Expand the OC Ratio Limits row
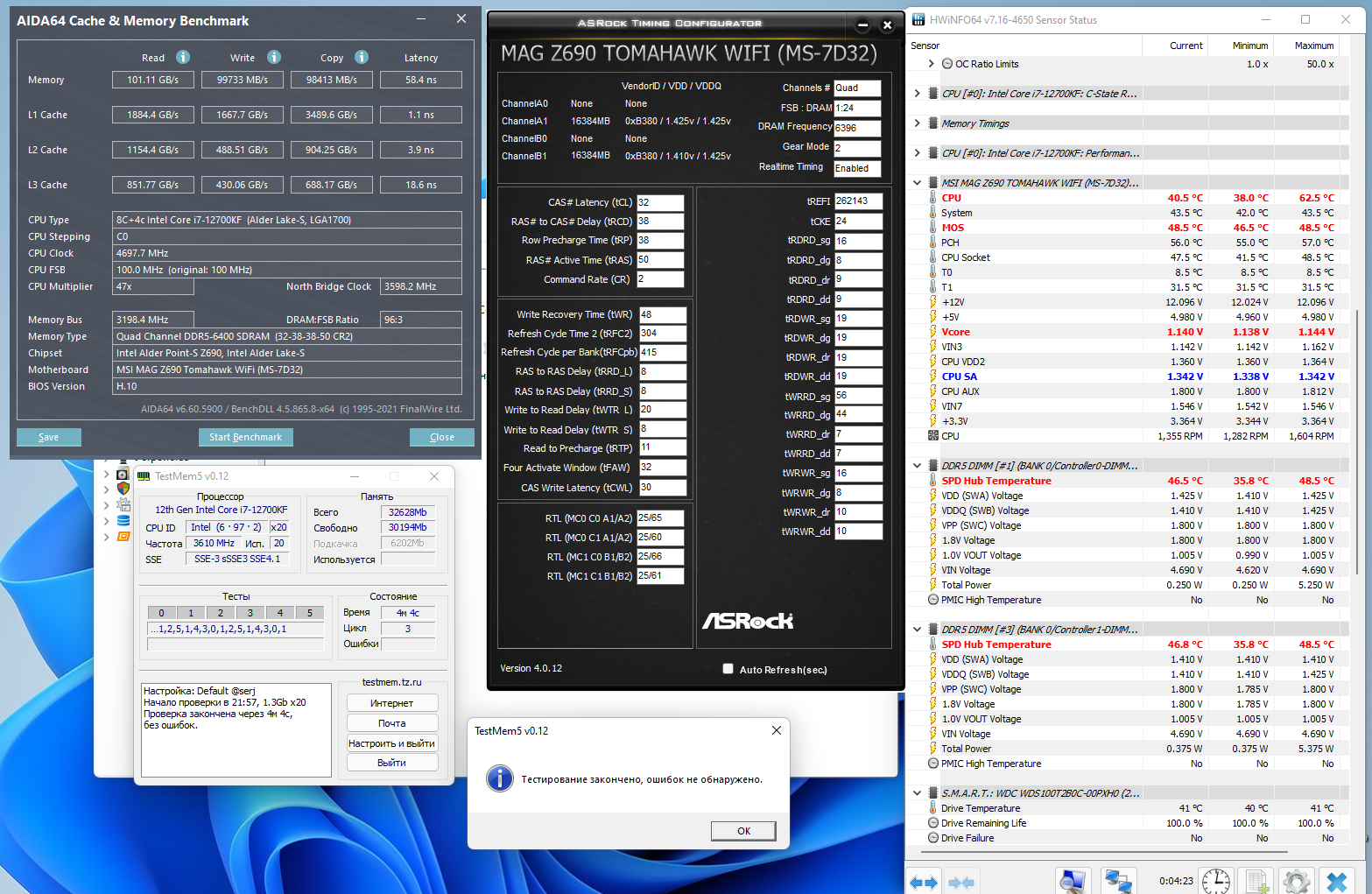 pyautogui.click(x=932, y=64)
